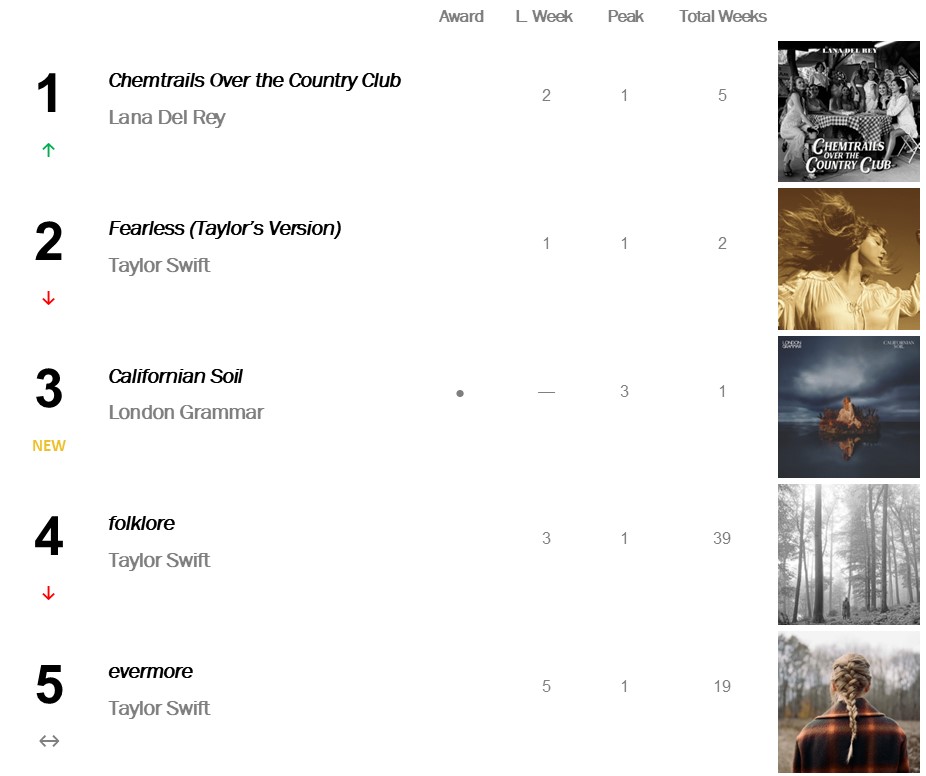Click the red down arrow under rank 2
926x776 pixels.
pyautogui.click(x=48, y=298)
